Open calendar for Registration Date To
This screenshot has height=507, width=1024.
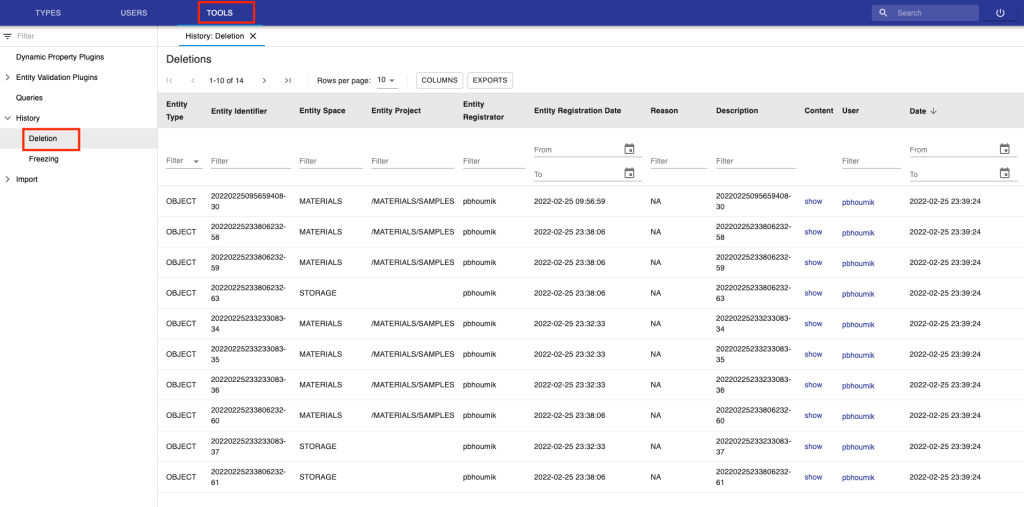629,173
